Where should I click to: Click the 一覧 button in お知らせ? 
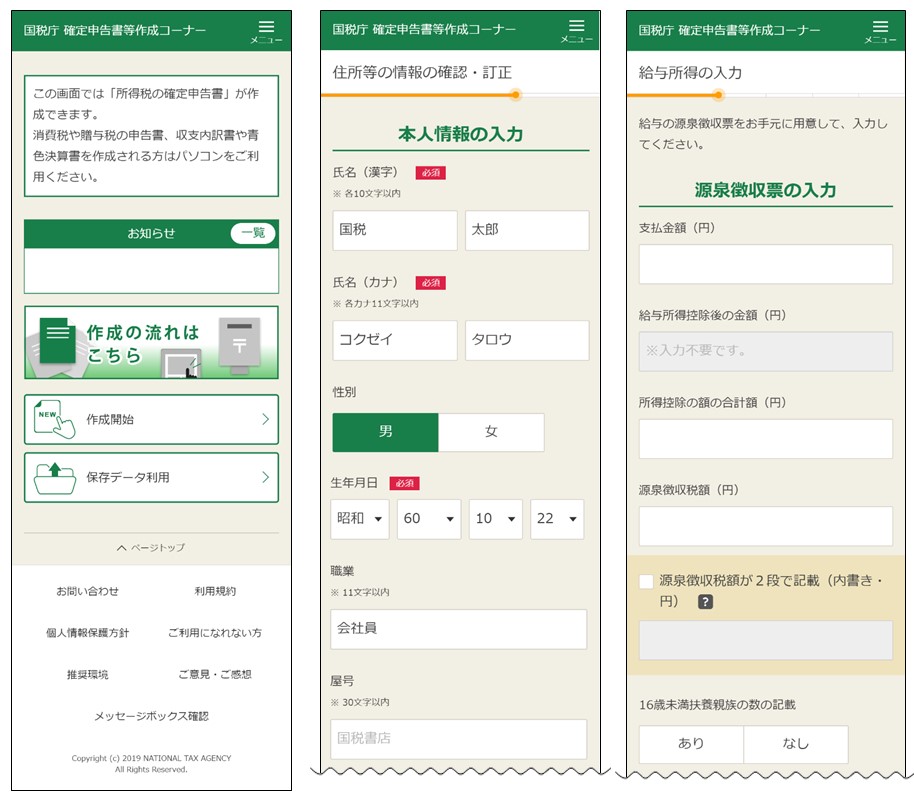pos(253,233)
